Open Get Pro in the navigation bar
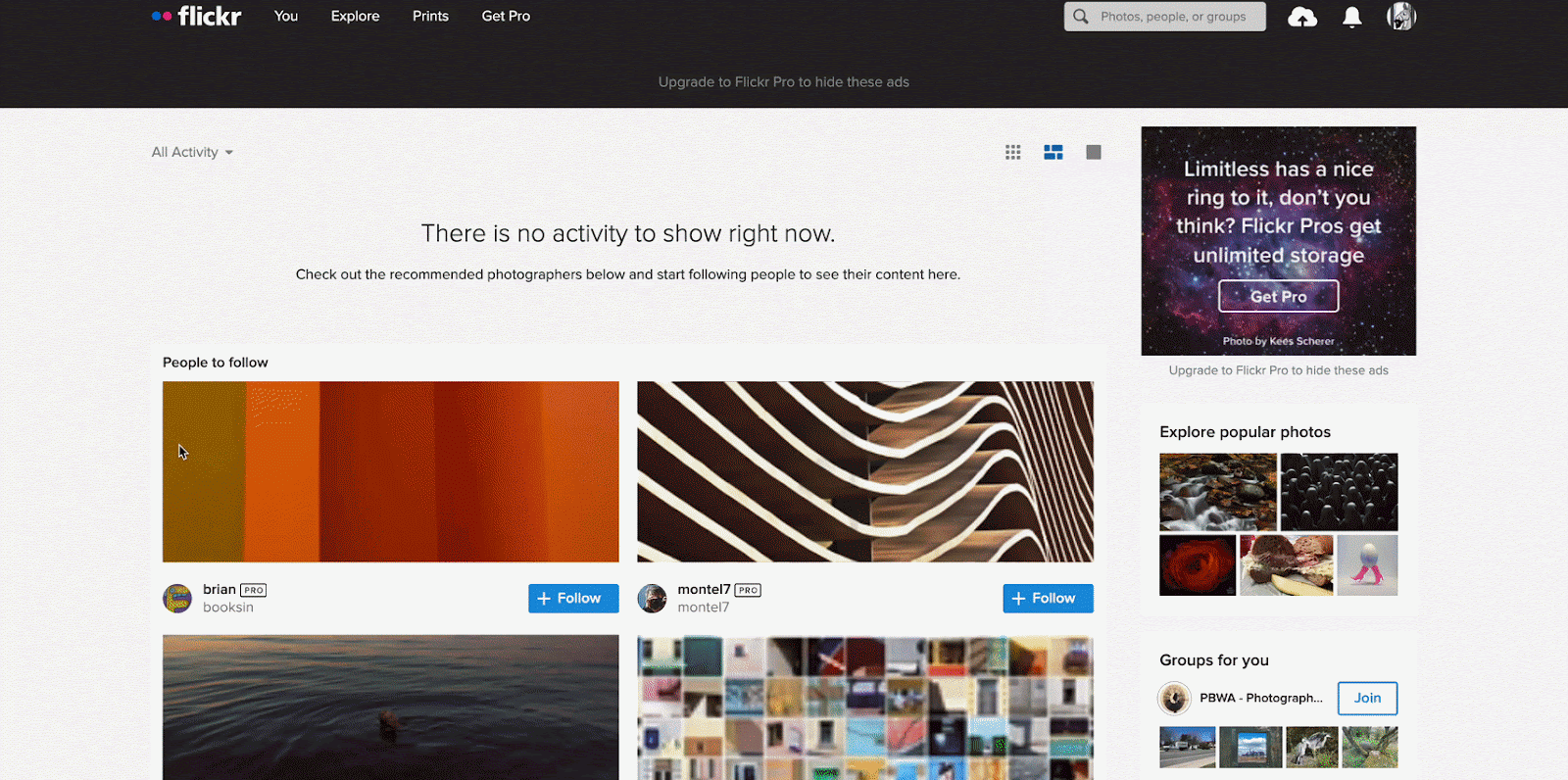The width and height of the screenshot is (1568, 780). 506,16
